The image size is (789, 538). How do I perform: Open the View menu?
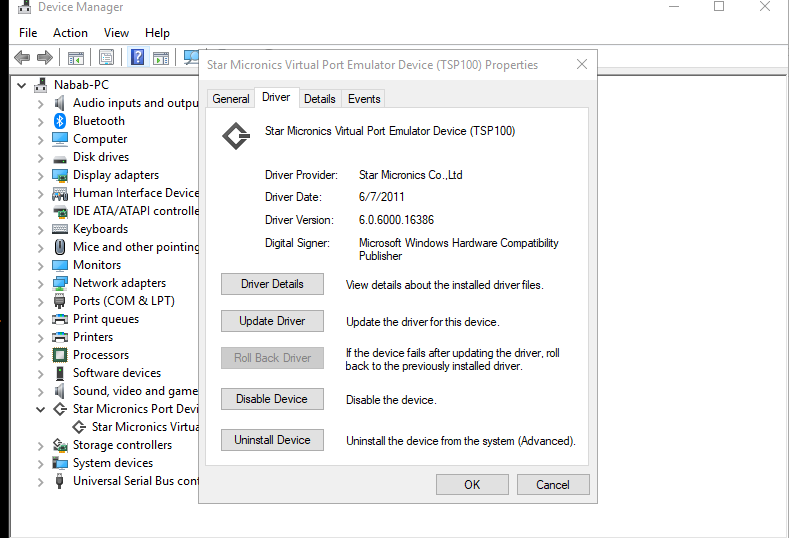pos(116,33)
